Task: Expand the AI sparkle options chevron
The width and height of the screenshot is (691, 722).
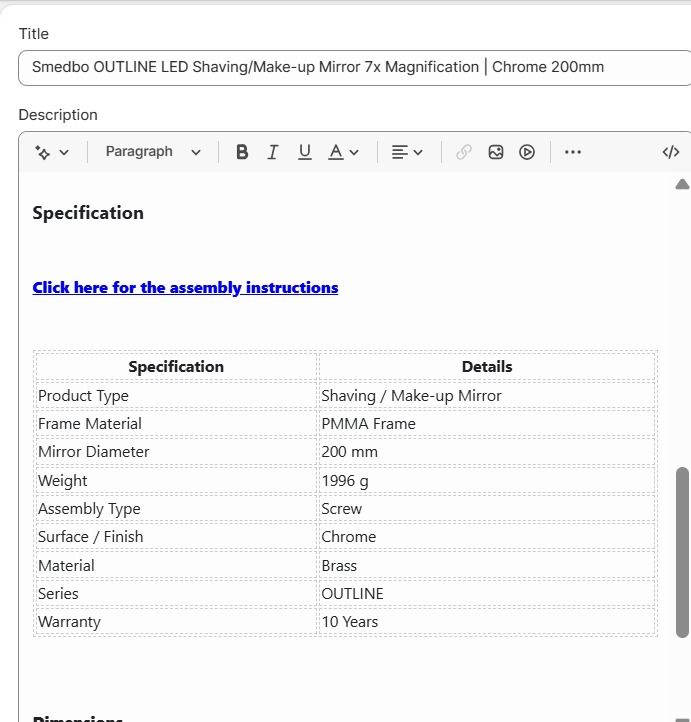Action: point(64,152)
